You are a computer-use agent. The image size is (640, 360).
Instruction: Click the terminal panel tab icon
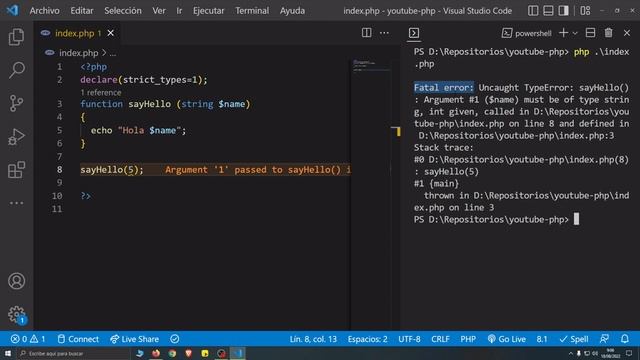click(x=413, y=33)
